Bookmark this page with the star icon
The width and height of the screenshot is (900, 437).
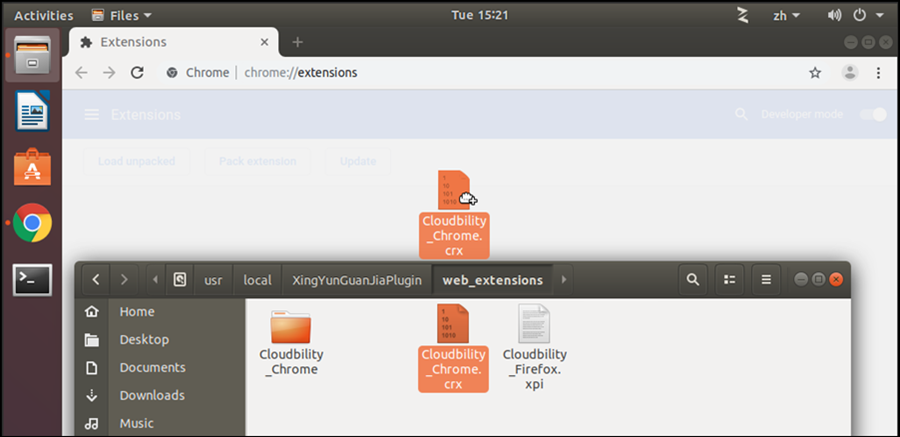click(x=815, y=73)
